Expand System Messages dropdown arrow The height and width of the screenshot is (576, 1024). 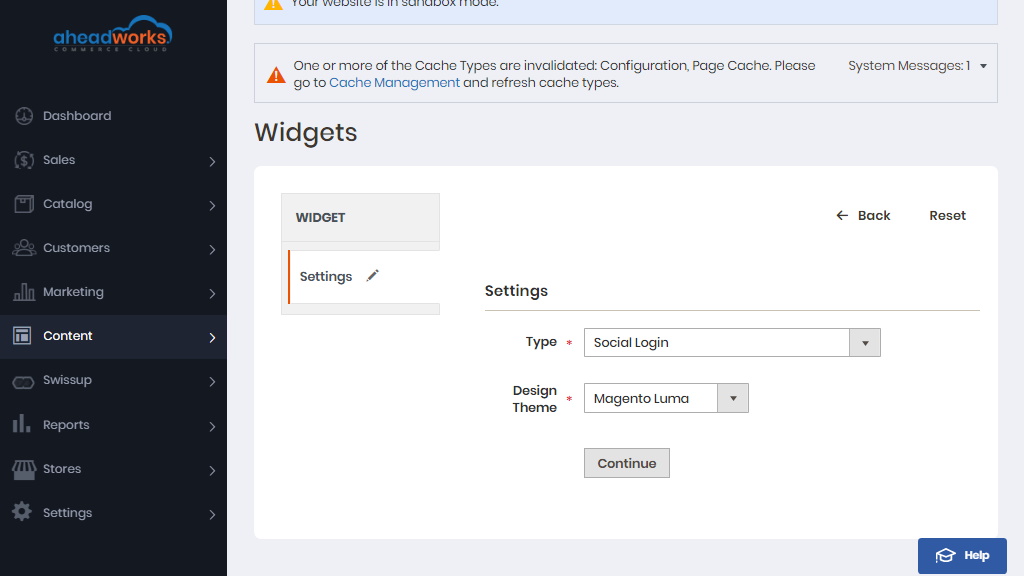[984, 66]
